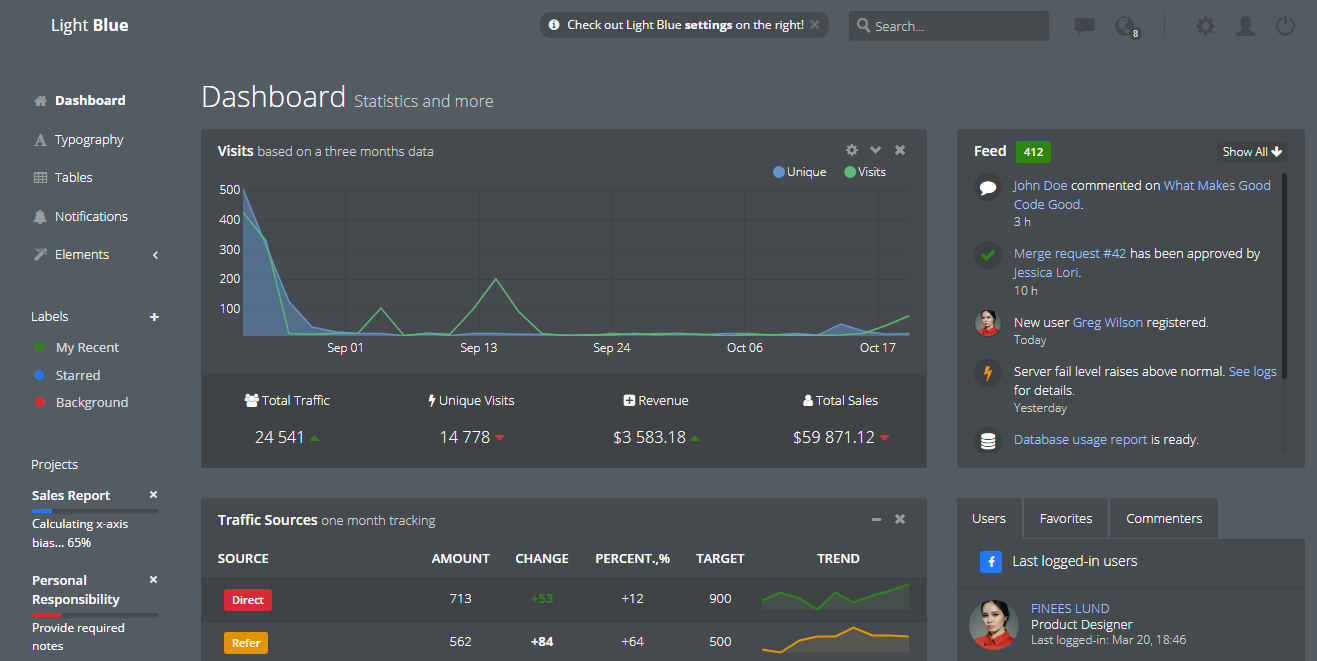Expand the Elements sidebar section
Viewport: 1317px width, 661px height.
(155, 255)
